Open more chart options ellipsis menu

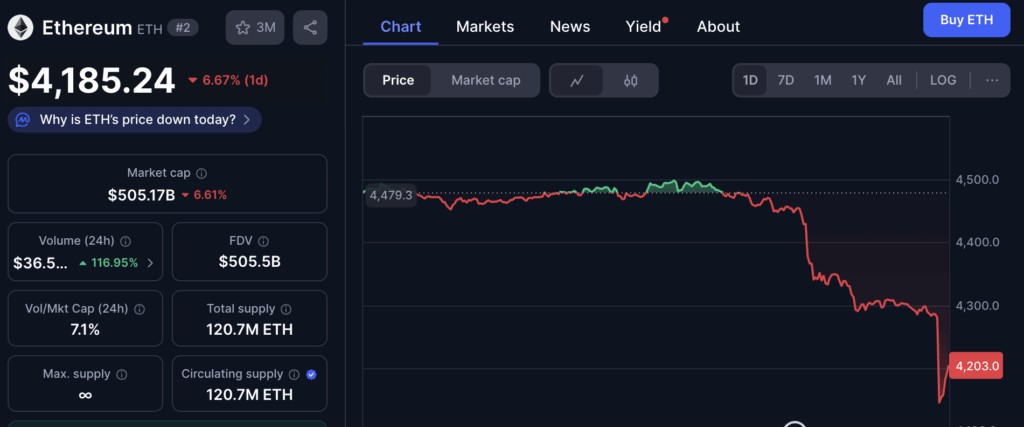tap(992, 80)
